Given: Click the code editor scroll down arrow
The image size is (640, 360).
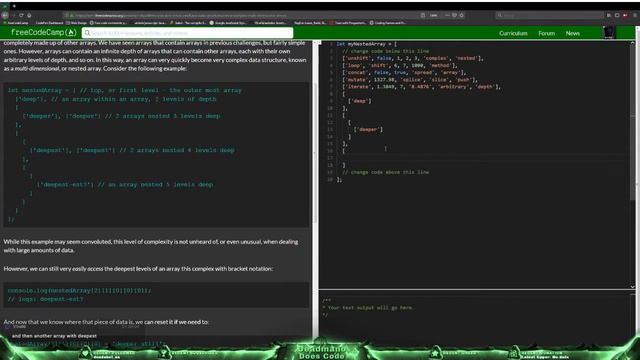Looking at the screenshot, I should (633, 287).
